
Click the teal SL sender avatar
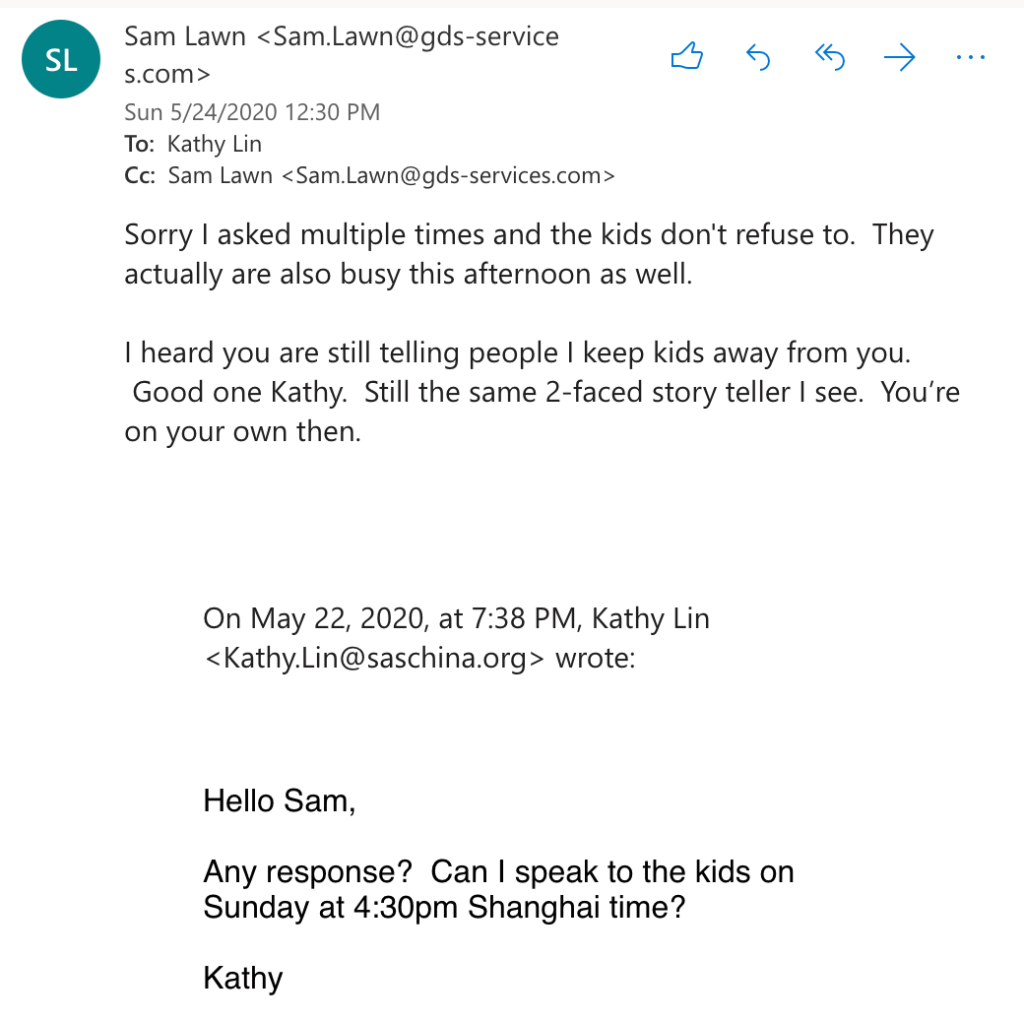(x=61, y=59)
